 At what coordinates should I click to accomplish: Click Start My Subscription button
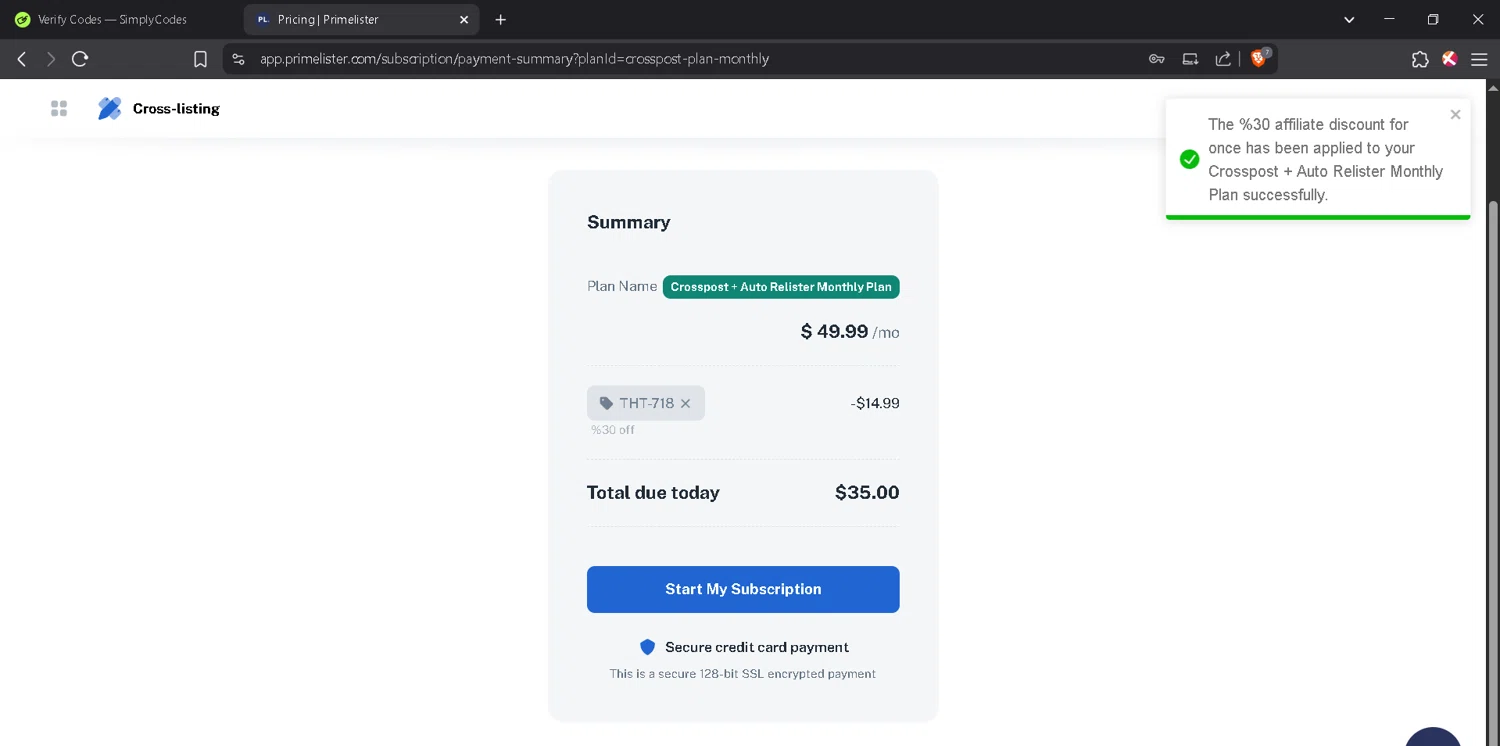743,589
